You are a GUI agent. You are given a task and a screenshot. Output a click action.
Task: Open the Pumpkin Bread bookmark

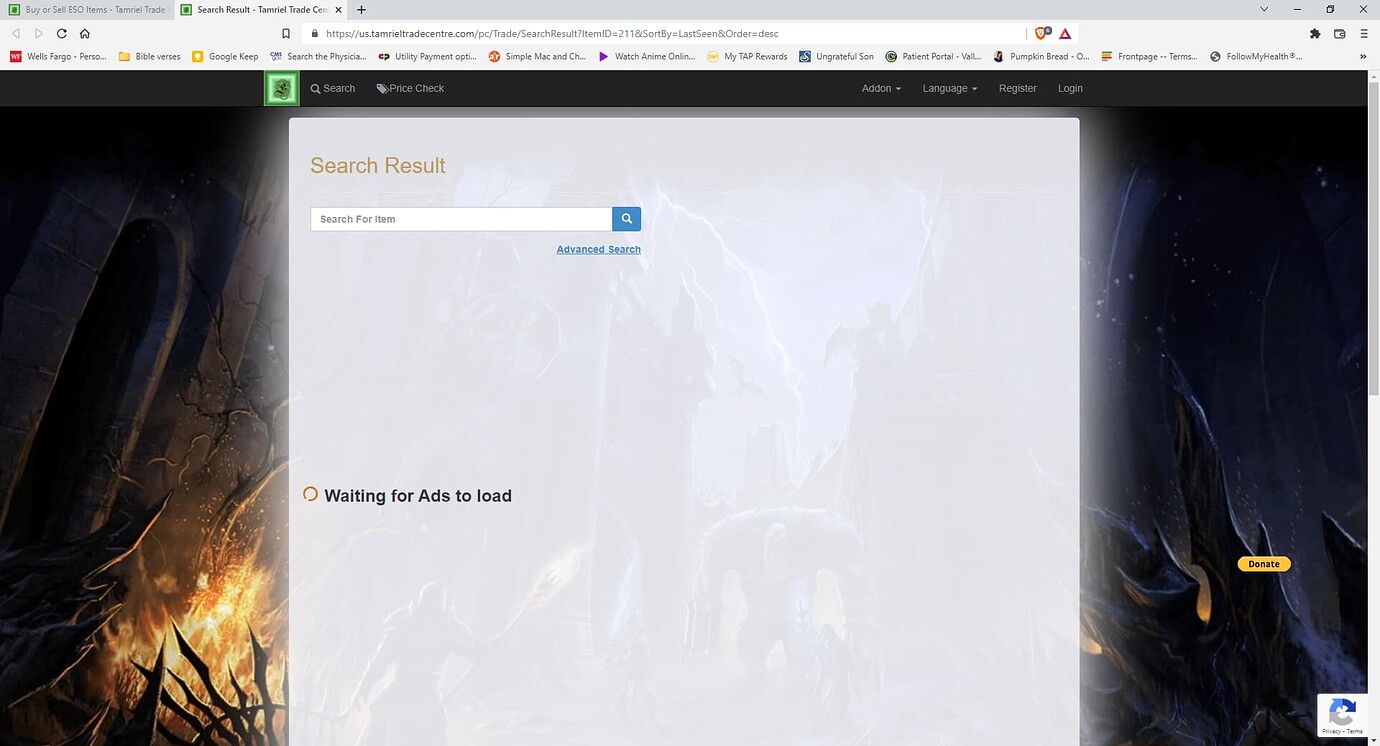(1041, 57)
